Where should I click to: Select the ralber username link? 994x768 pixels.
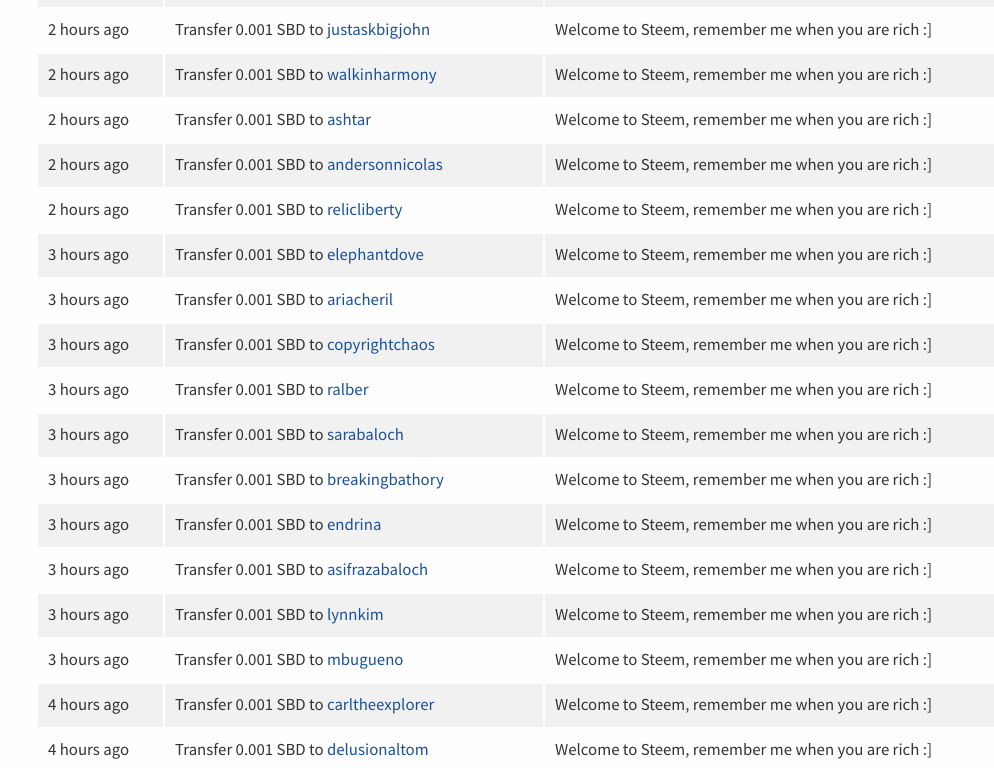pos(347,390)
